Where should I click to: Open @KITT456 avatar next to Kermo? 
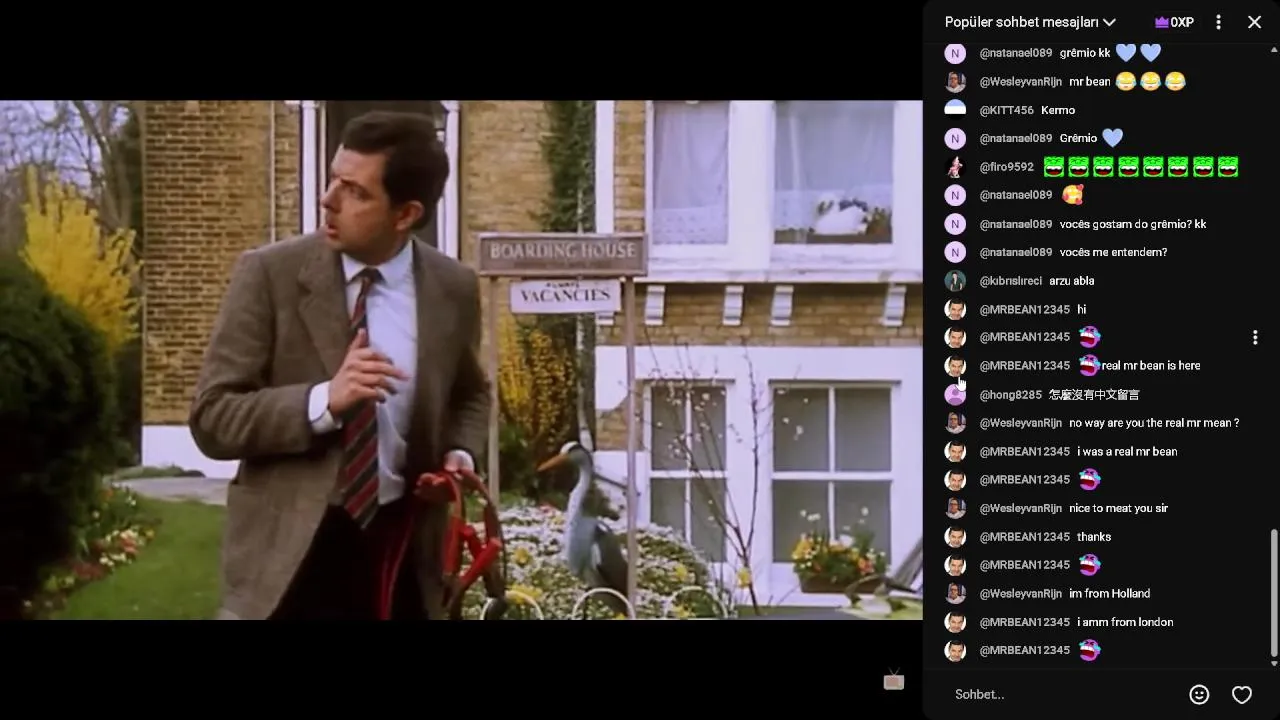[955, 110]
